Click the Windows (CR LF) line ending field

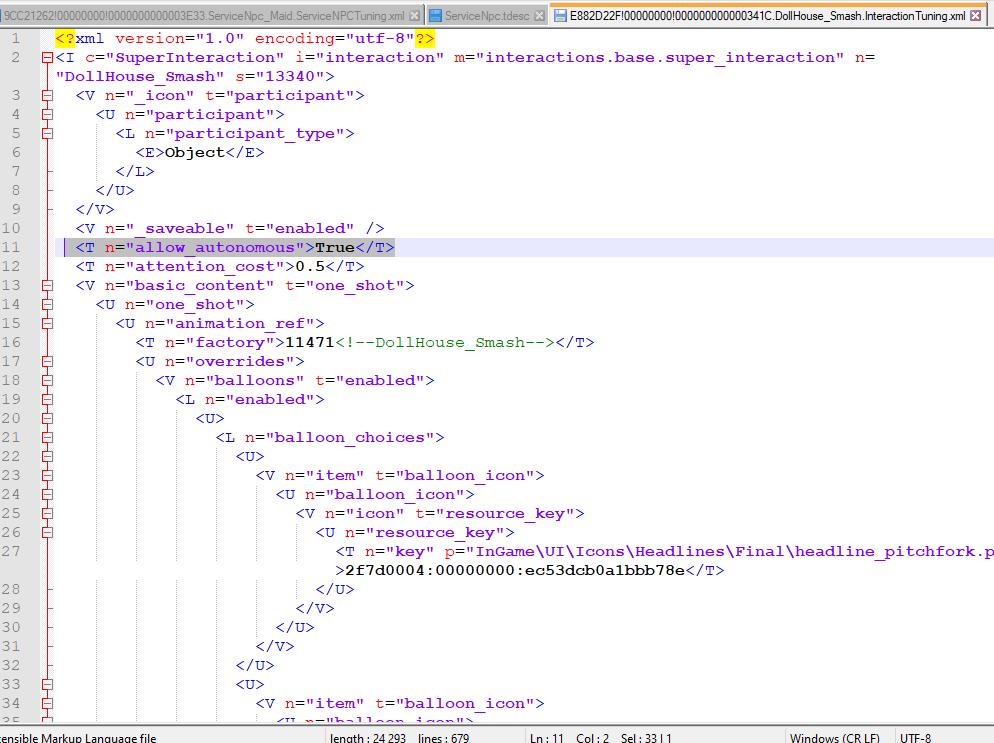834,737
